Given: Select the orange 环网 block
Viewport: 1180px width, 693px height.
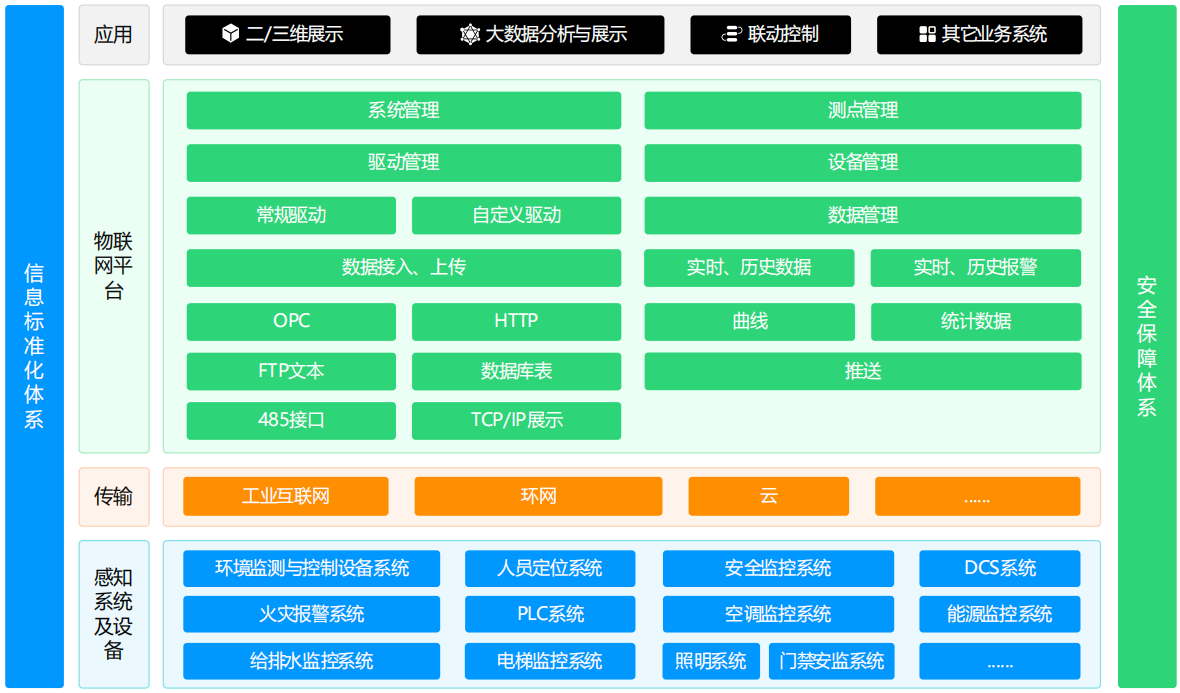Looking at the screenshot, I should [x=538, y=496].
